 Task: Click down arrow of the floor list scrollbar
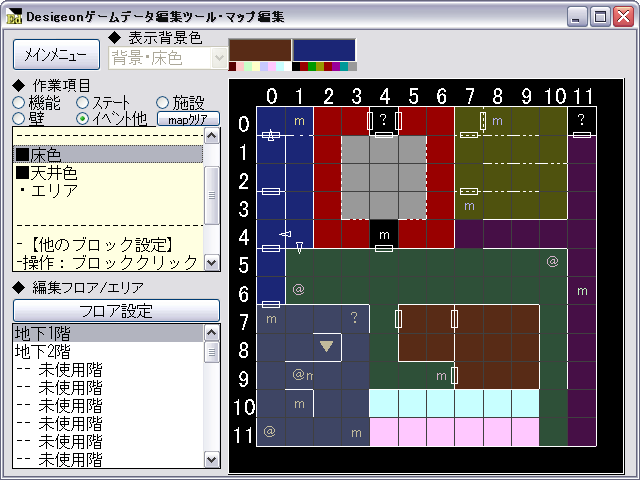pos(211,460)
